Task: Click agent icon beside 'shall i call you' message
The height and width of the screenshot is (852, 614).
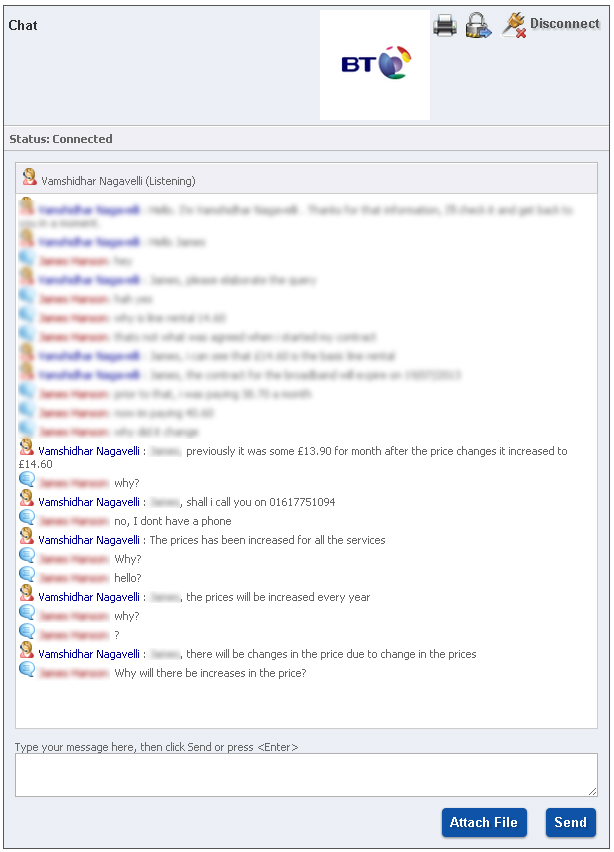Action: [x=27, y=499]
